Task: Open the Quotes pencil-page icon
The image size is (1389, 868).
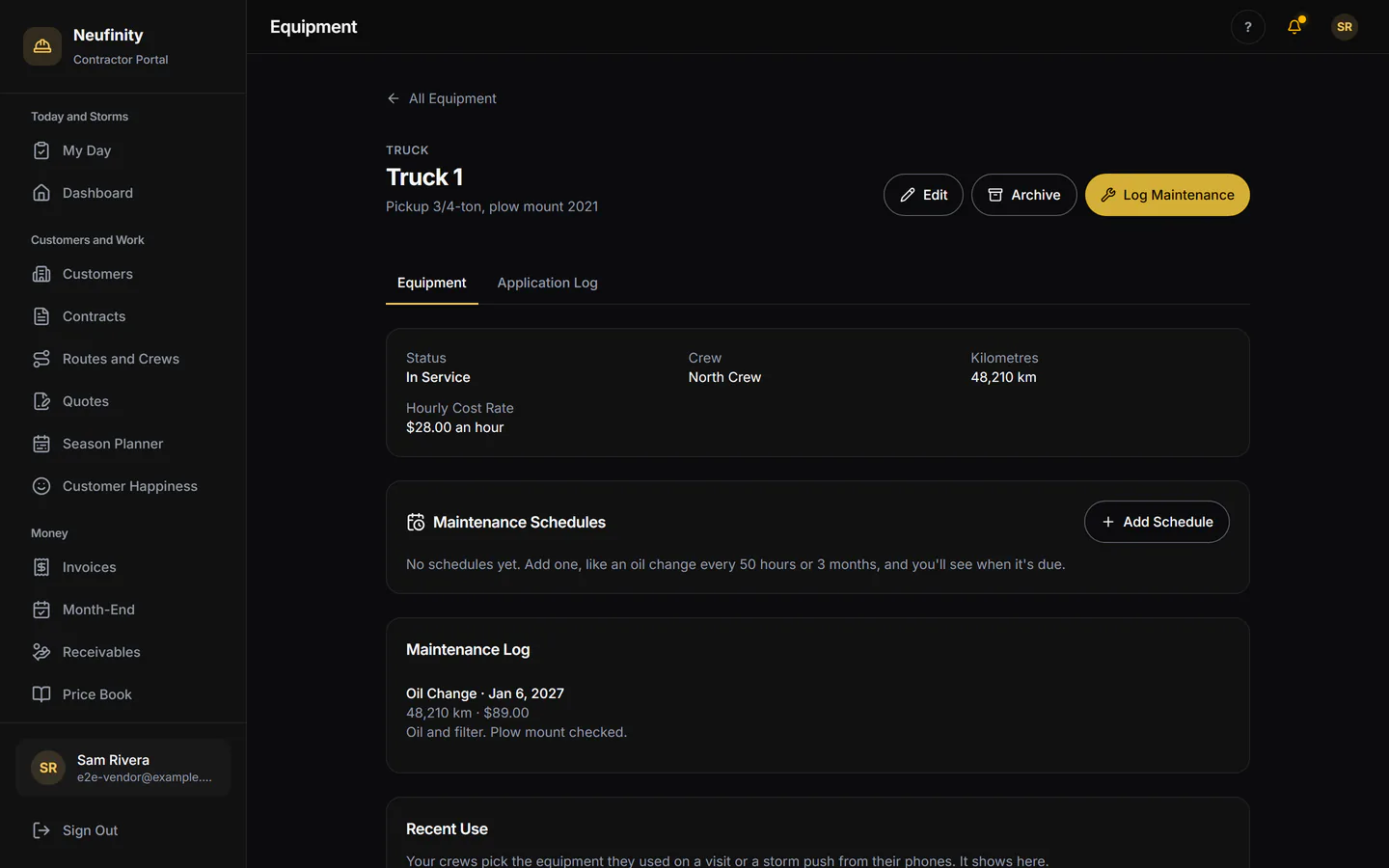Action: click(x=41, y=401)
